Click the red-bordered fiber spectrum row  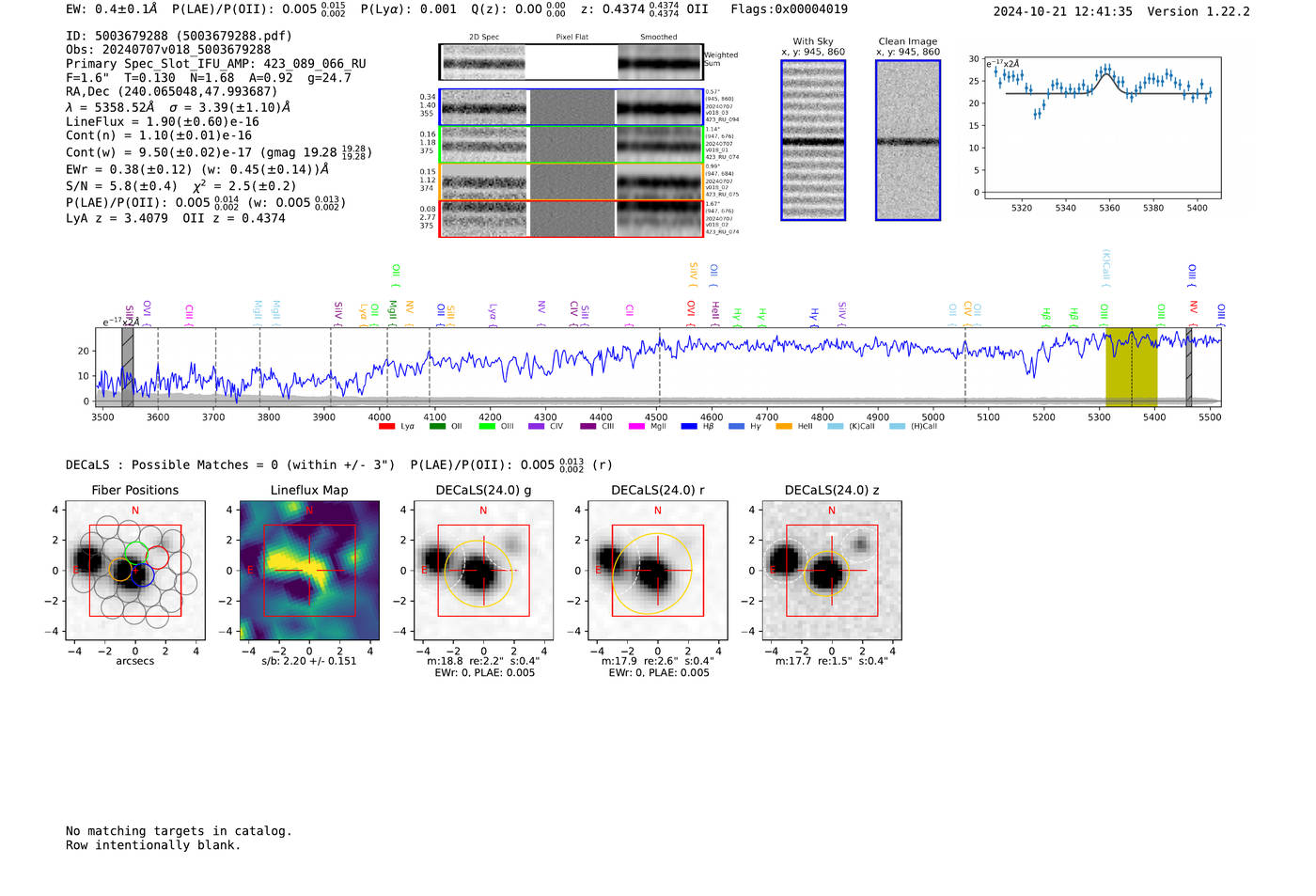pos(571,218)
